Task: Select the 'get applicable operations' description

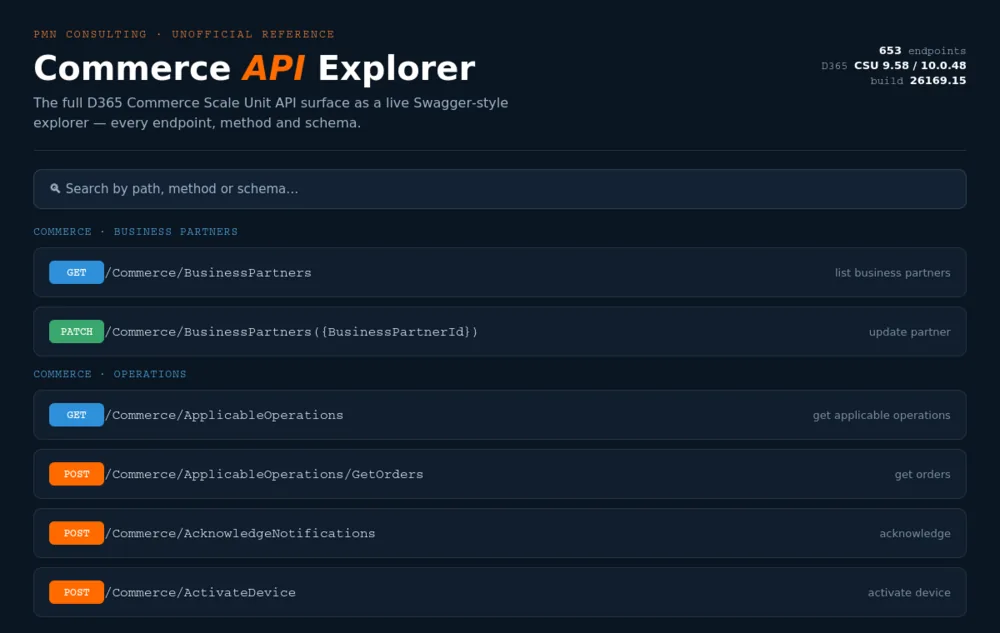Action: coord(881,416)
